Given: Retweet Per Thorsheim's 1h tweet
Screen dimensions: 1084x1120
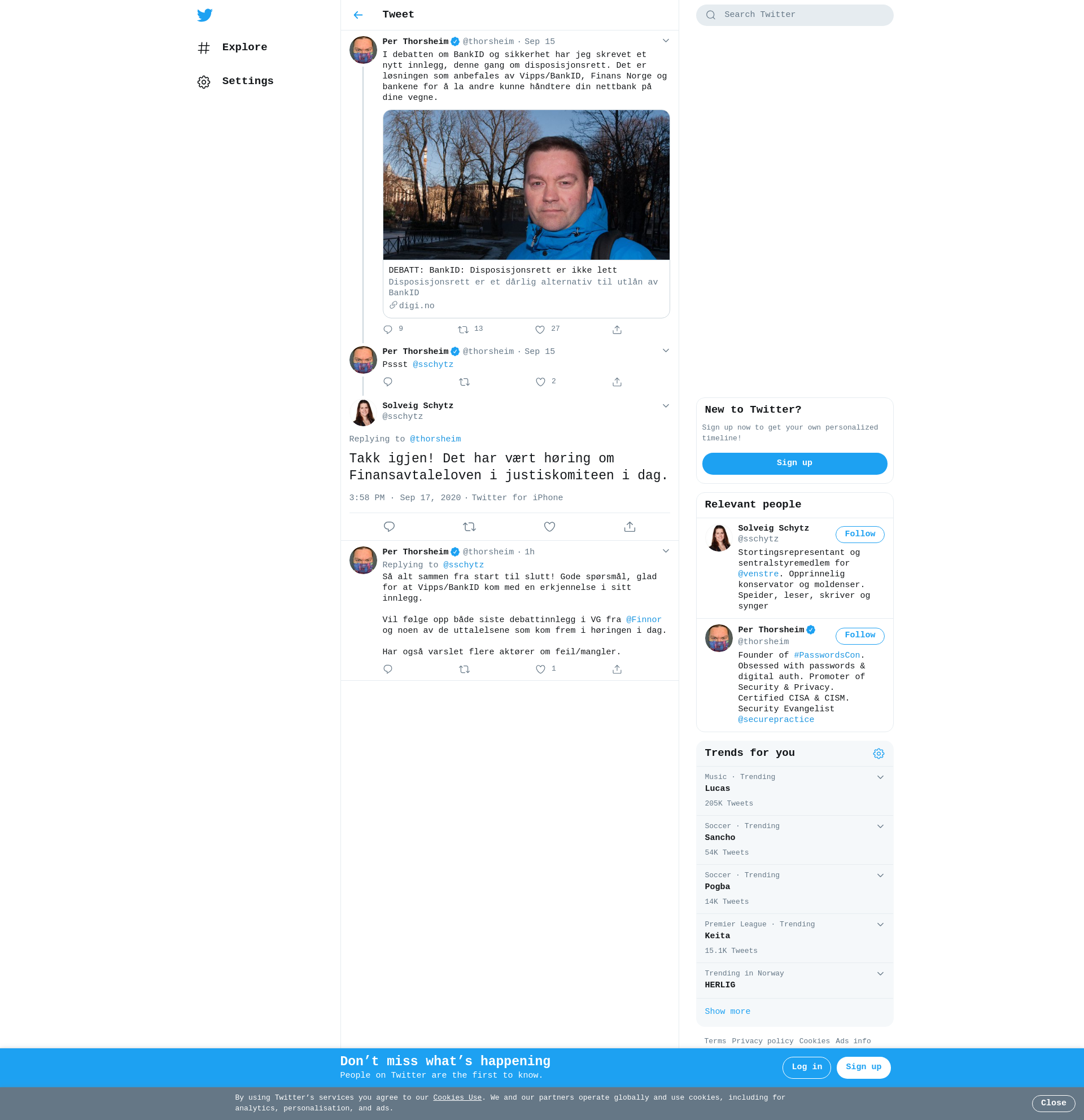Looking at the screenshot, I should click(465, 668).
